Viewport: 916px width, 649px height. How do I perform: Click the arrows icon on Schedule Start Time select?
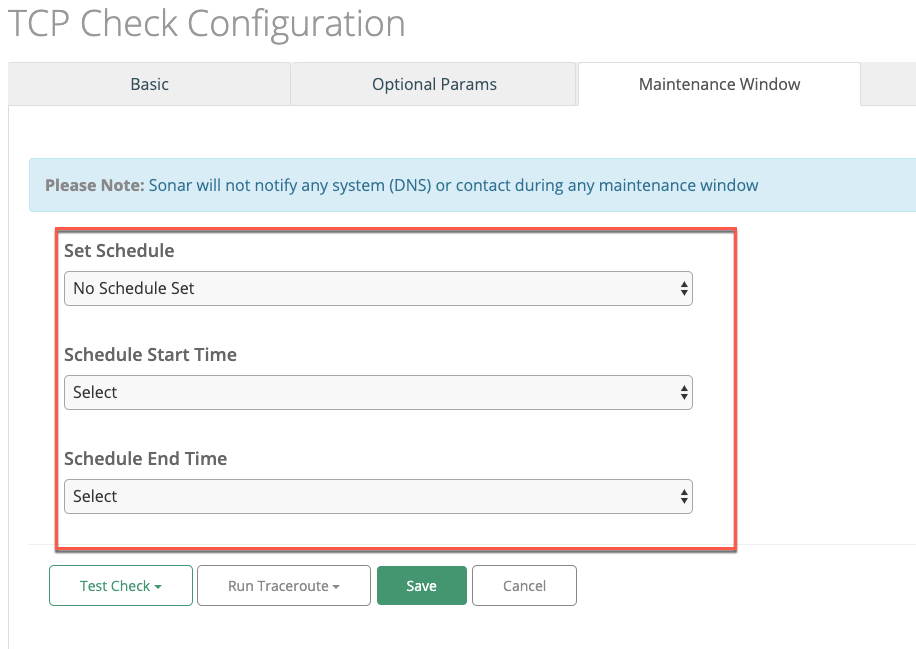684,393
